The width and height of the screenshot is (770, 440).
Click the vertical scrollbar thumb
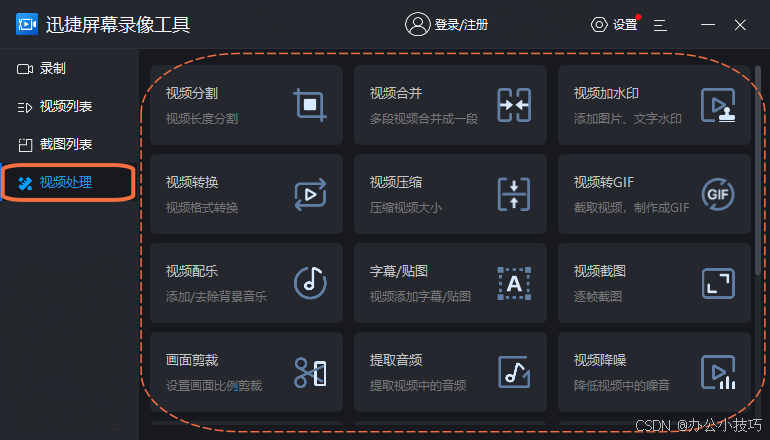[x=758, y=170]
